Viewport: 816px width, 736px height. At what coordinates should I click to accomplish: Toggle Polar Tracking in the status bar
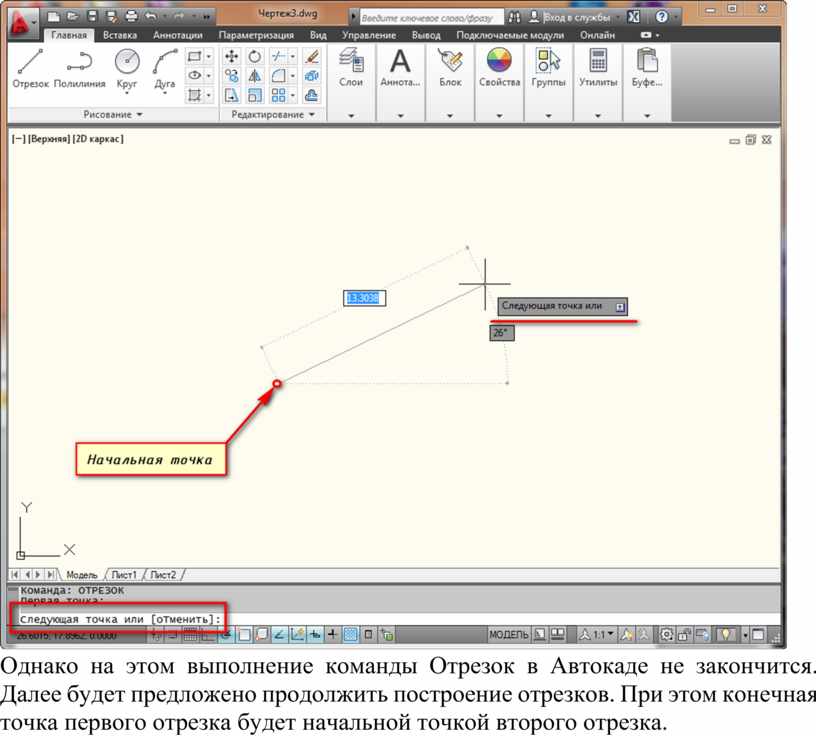[x=226, y=635]
